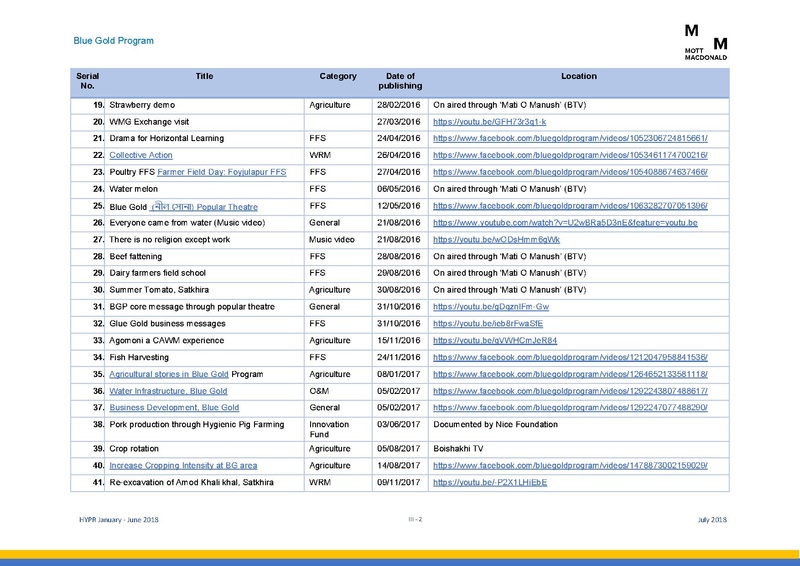Image resolution: width=800 pixels, height=566 pixels.
Task: Open the Facebook video link in the Poultry FFS row
Action: 570,172
